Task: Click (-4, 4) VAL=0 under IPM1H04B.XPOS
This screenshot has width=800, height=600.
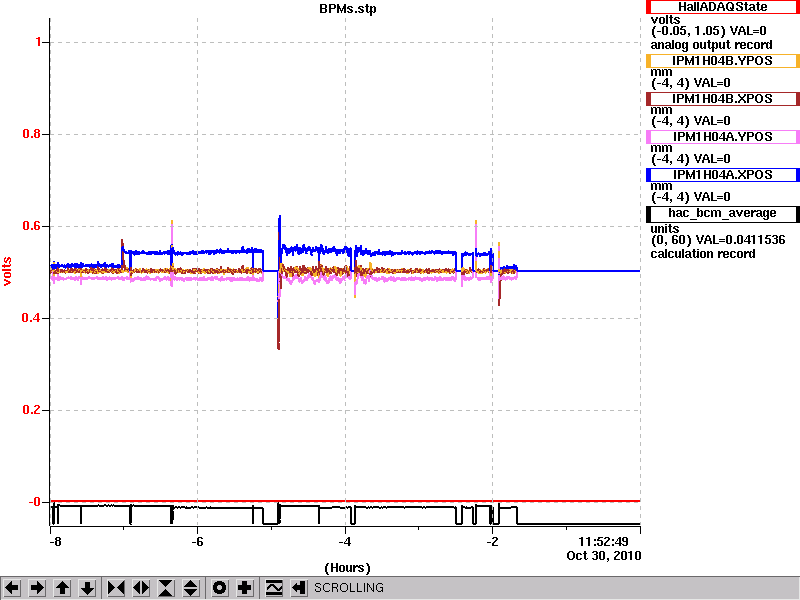Action: (x=691, y=121)
